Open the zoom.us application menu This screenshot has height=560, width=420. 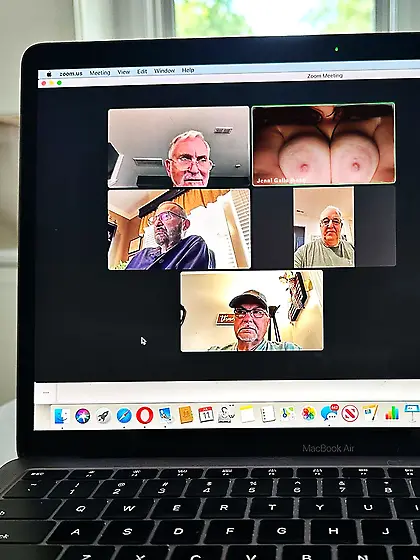pos(71,74)
